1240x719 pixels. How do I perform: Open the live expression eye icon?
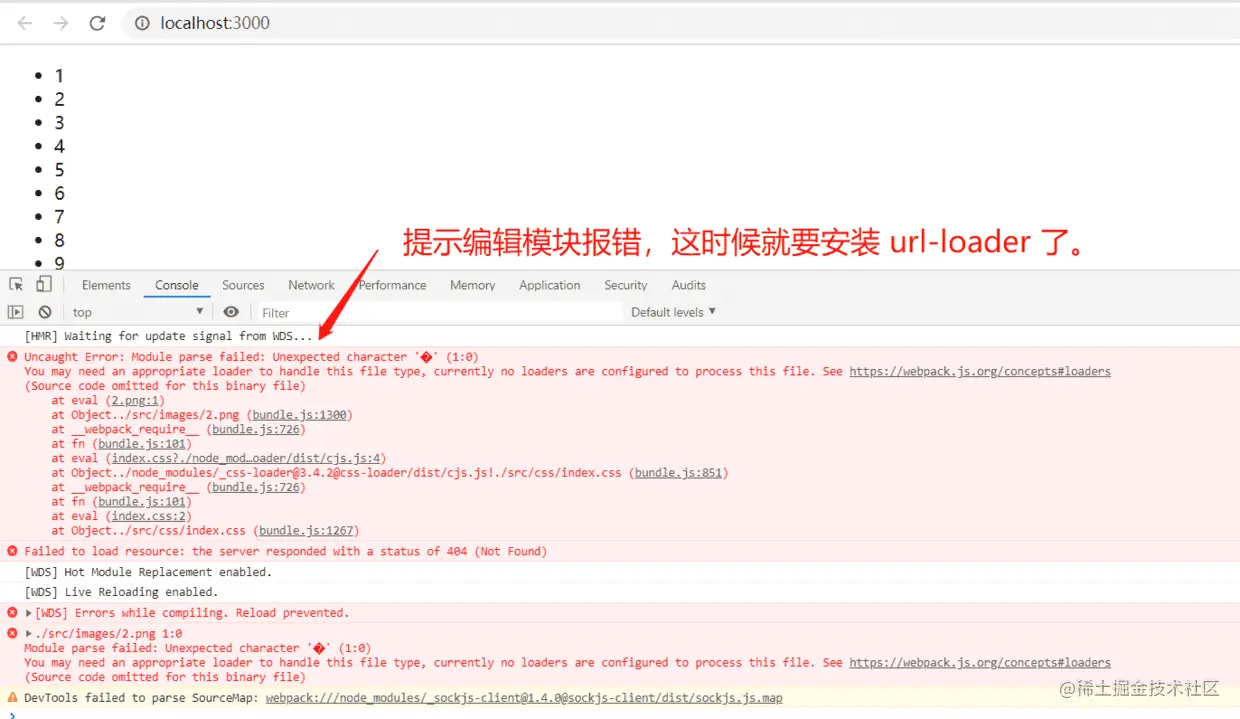(x=231, y=312)
